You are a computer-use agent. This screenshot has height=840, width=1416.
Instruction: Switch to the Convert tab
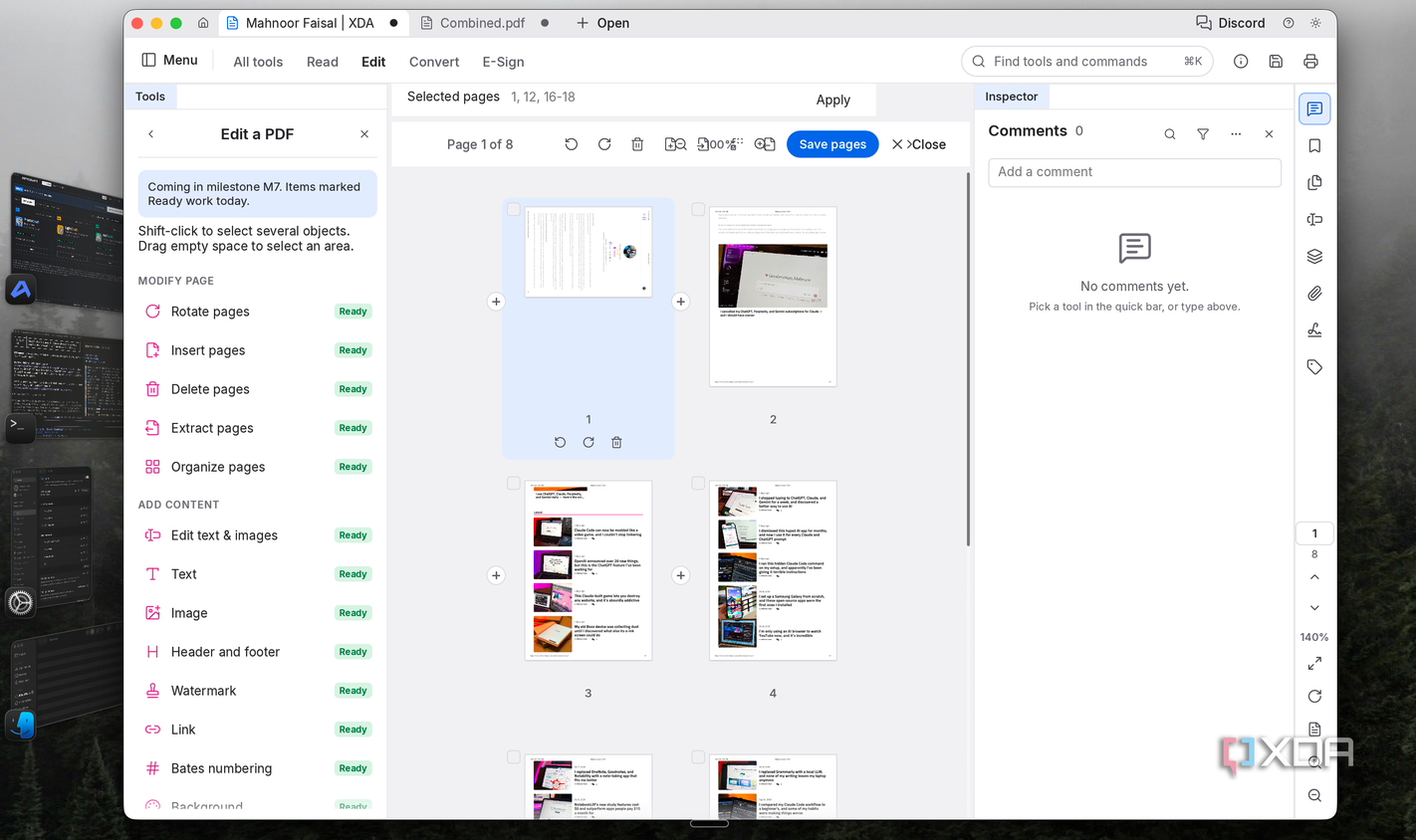(x=434, y=62)
